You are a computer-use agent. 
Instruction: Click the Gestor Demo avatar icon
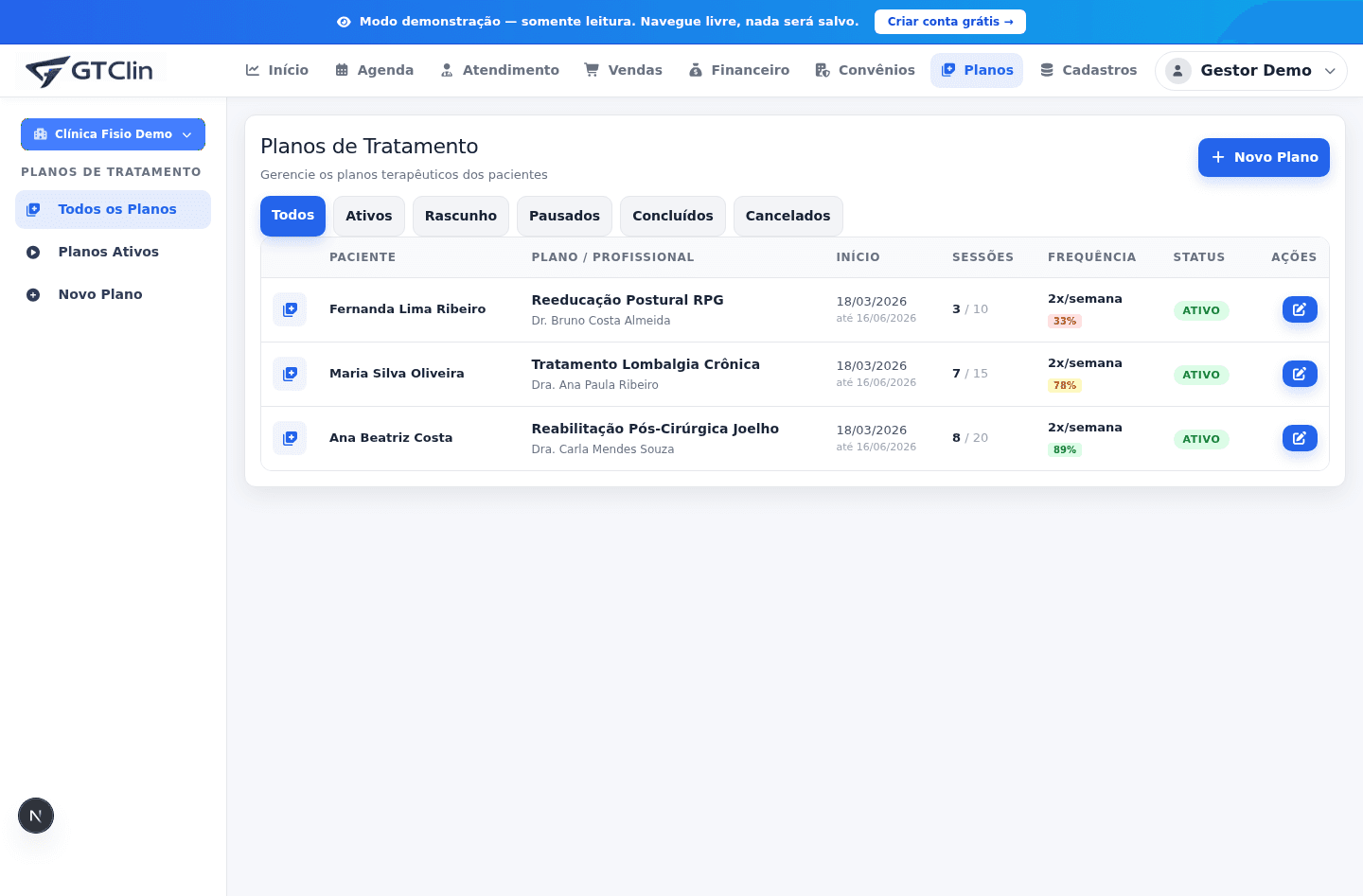coord(1177,71)
